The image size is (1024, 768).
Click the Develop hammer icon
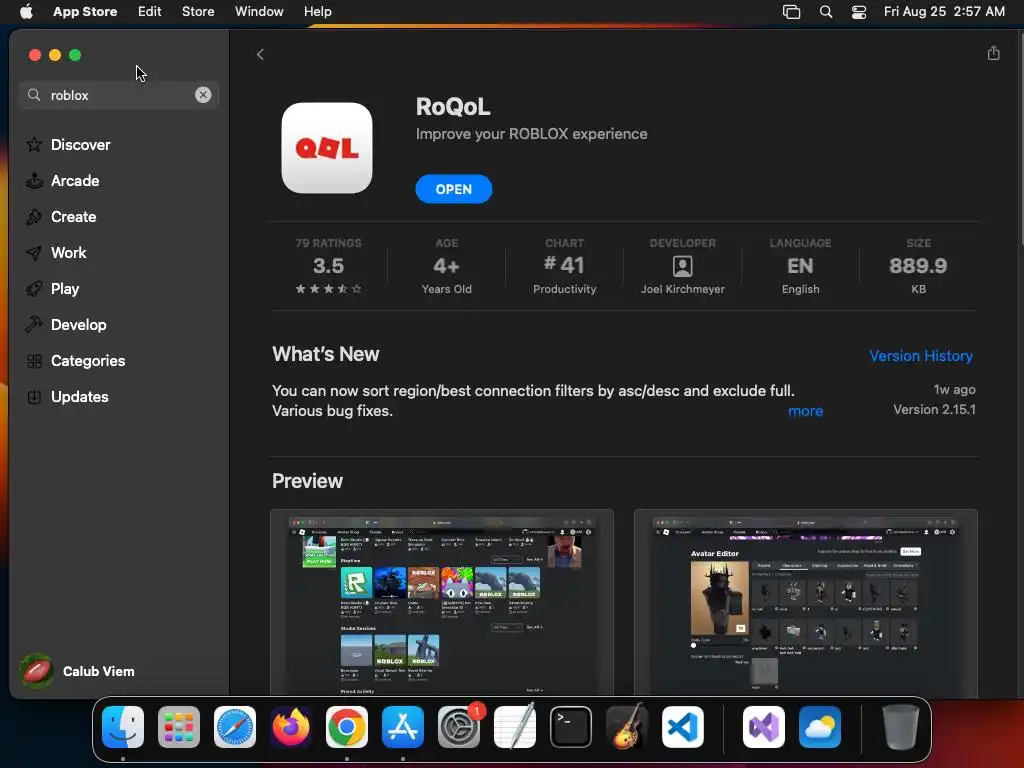pyautogui.click(x=34, y=324)
